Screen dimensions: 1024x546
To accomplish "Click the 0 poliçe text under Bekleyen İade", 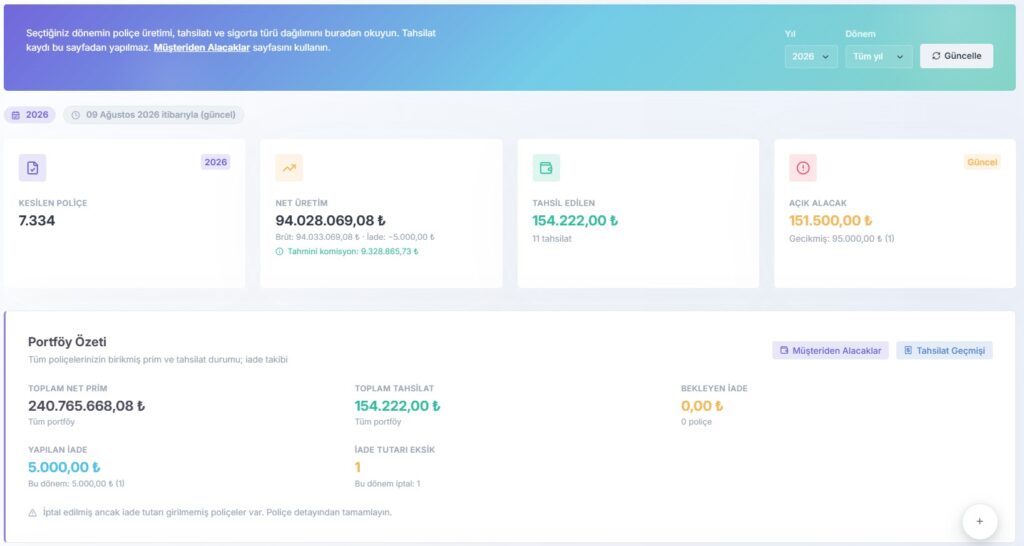I will click(x=696, y=422).
